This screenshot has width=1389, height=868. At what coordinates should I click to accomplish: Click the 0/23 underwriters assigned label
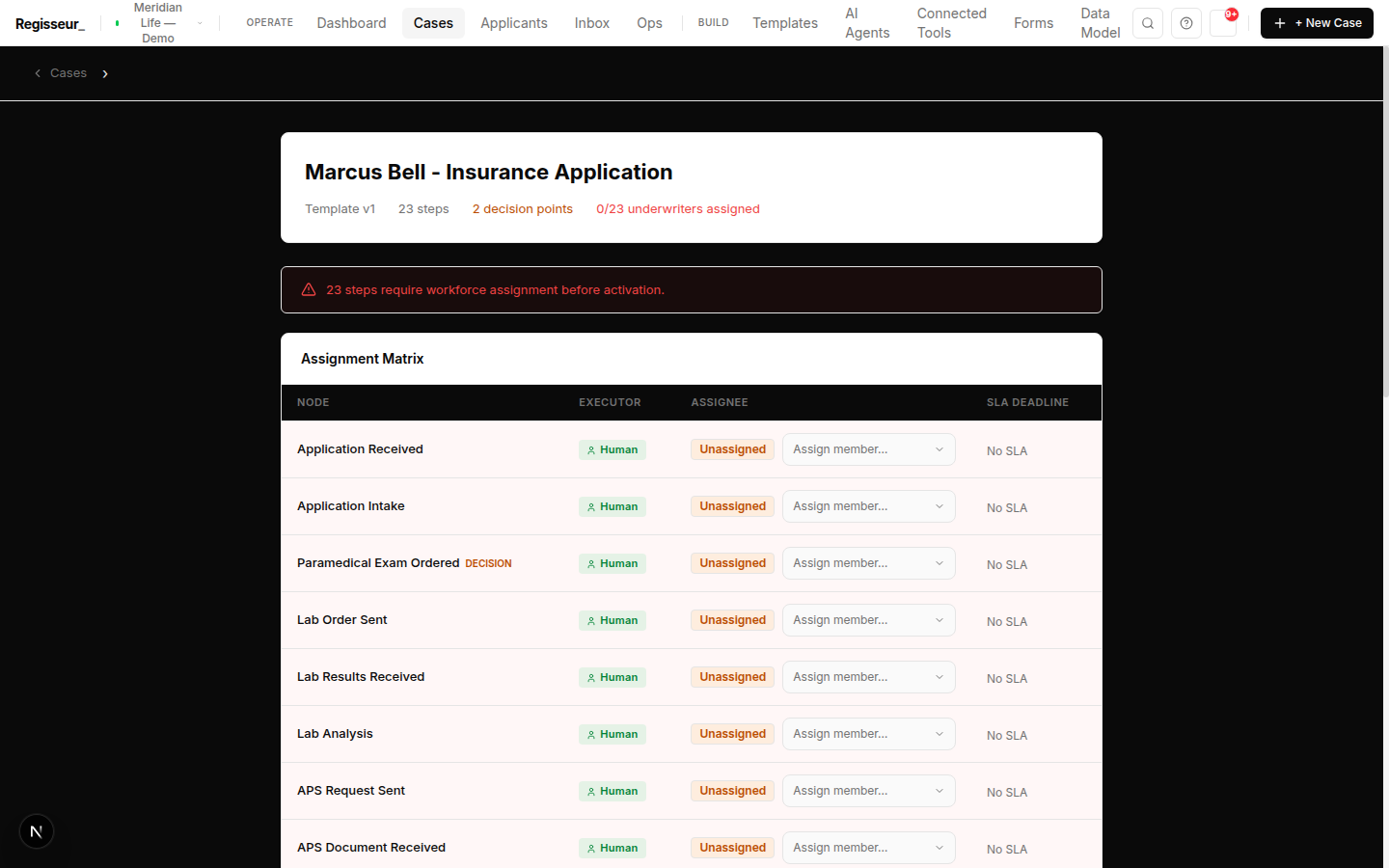678,209
